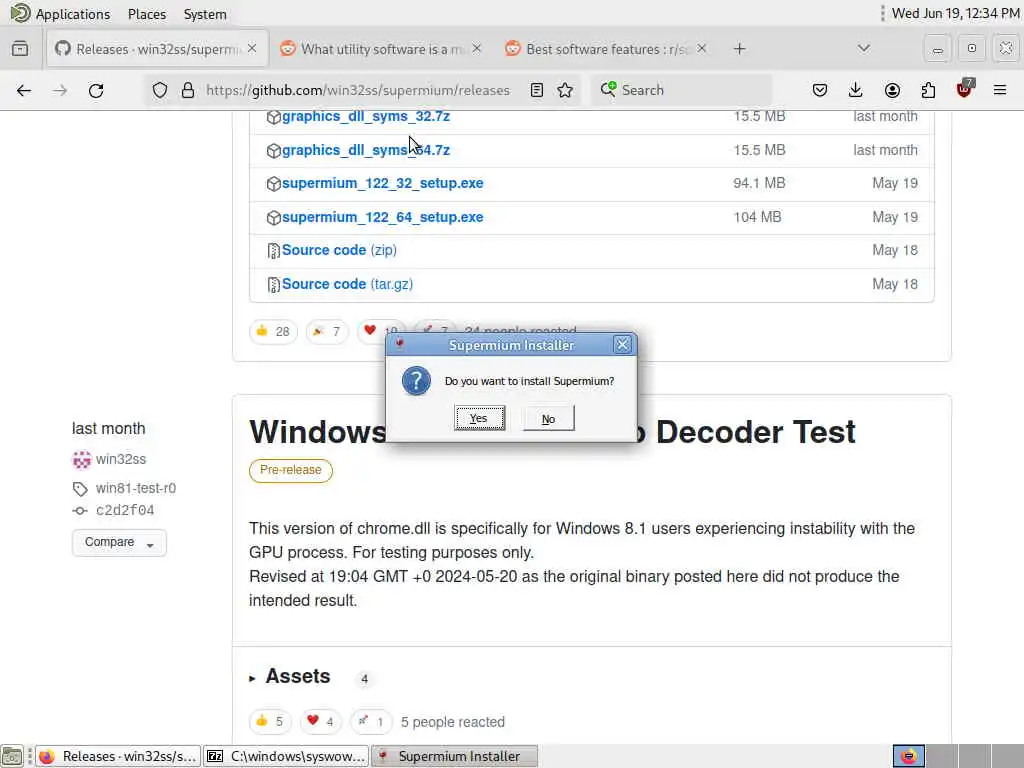Open the tracking protection shield icon
The image size is (1024, 768).
click(160, 90)
